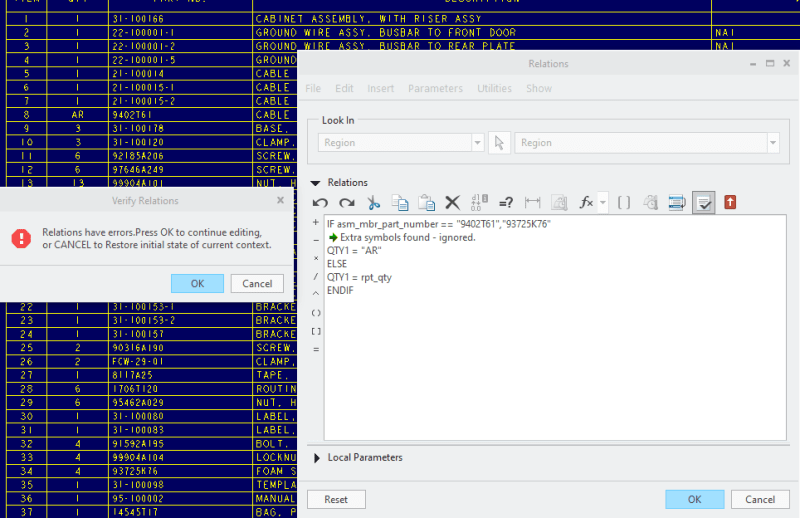Insert equals operator from side column
This screenshot has width=800, height=518.
pyautogui.click(x=316, y=350)
